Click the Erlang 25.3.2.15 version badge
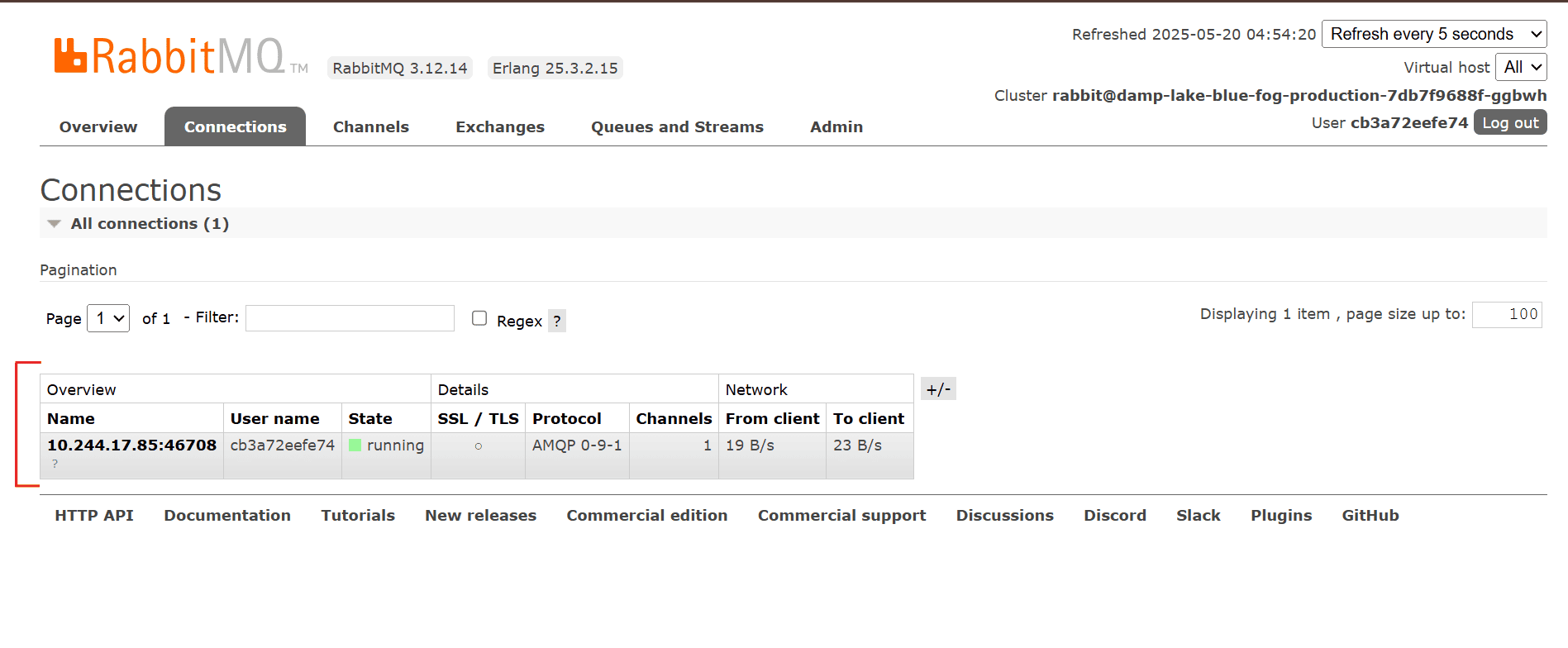 coord(555,68)
